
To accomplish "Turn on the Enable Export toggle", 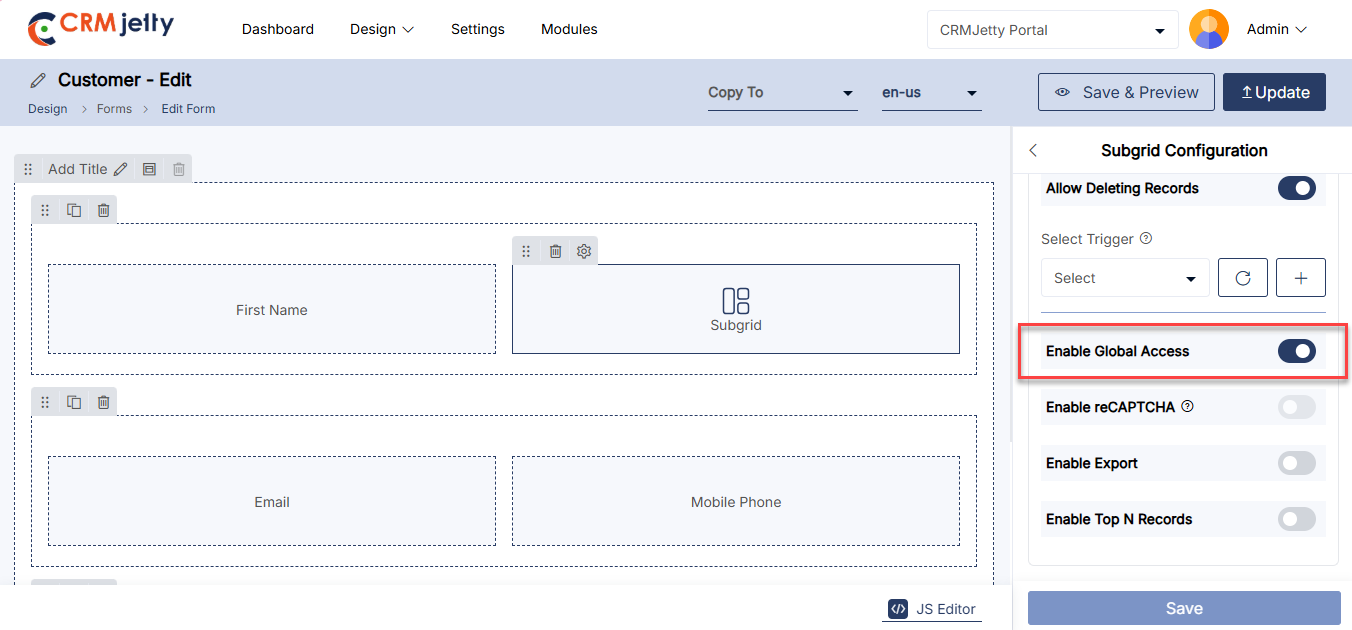I will click(x=1296, y=463).
